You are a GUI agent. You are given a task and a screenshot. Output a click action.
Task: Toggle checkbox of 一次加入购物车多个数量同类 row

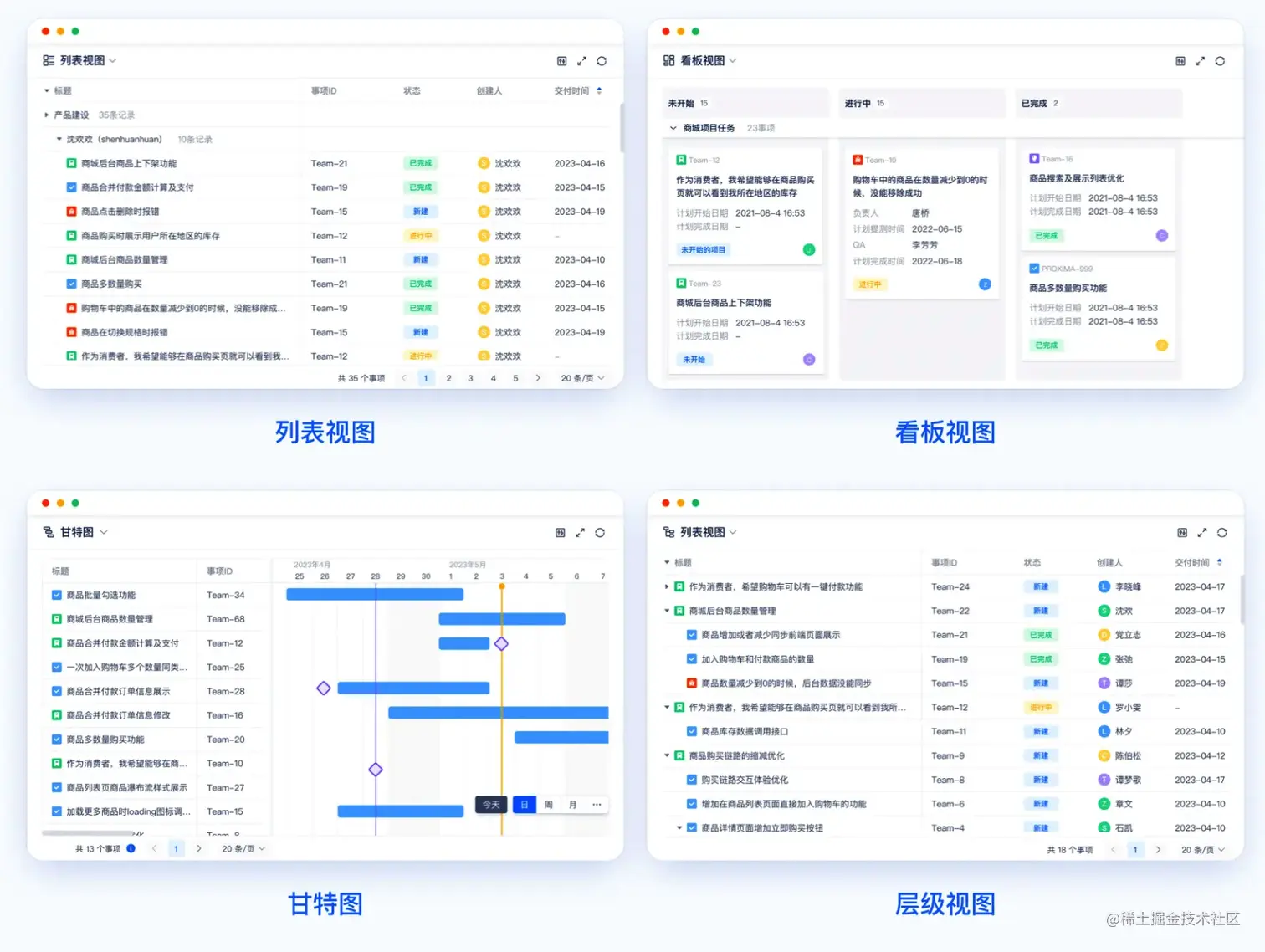click(x=57, y=668)
